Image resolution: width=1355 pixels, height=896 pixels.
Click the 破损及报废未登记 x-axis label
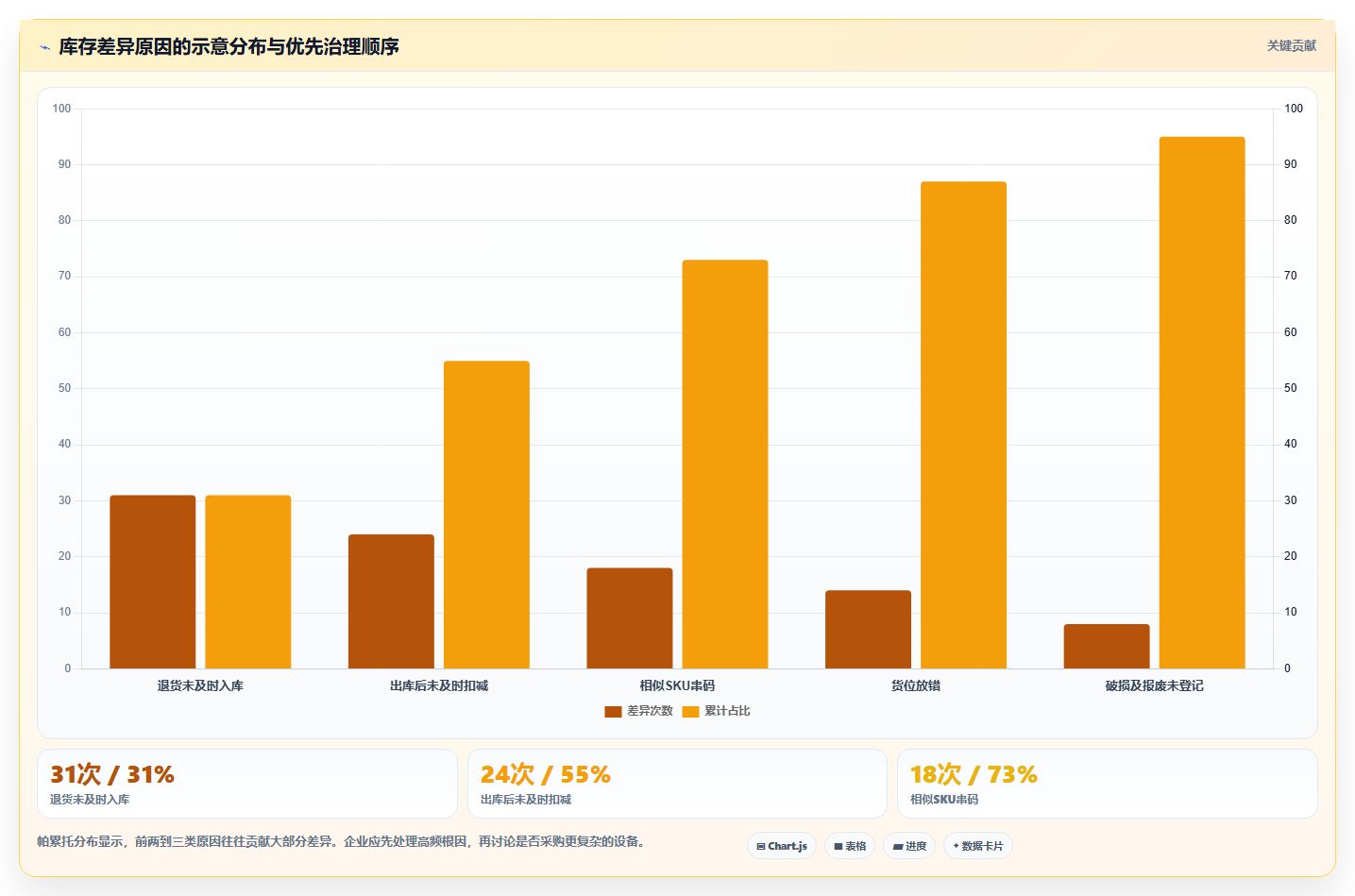[1154, 685]
